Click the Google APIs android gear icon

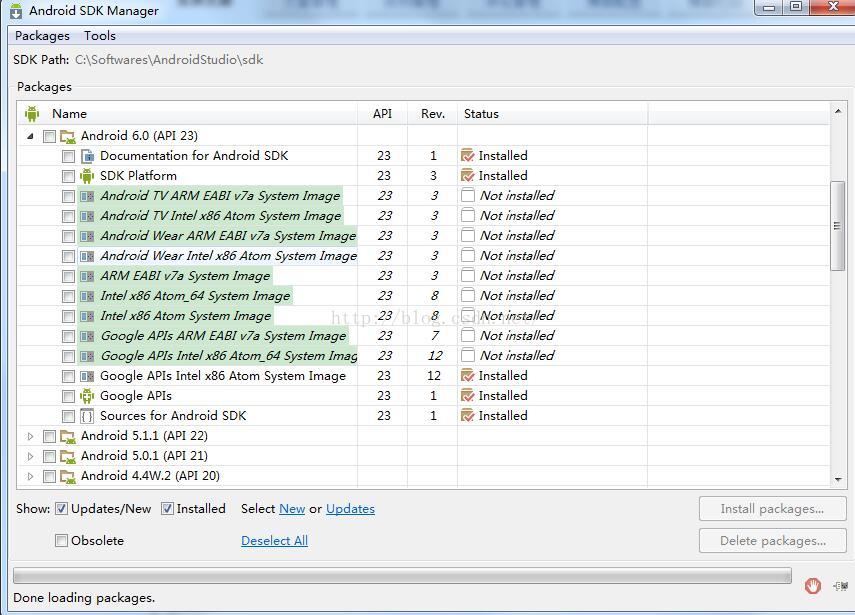point(87,396)
